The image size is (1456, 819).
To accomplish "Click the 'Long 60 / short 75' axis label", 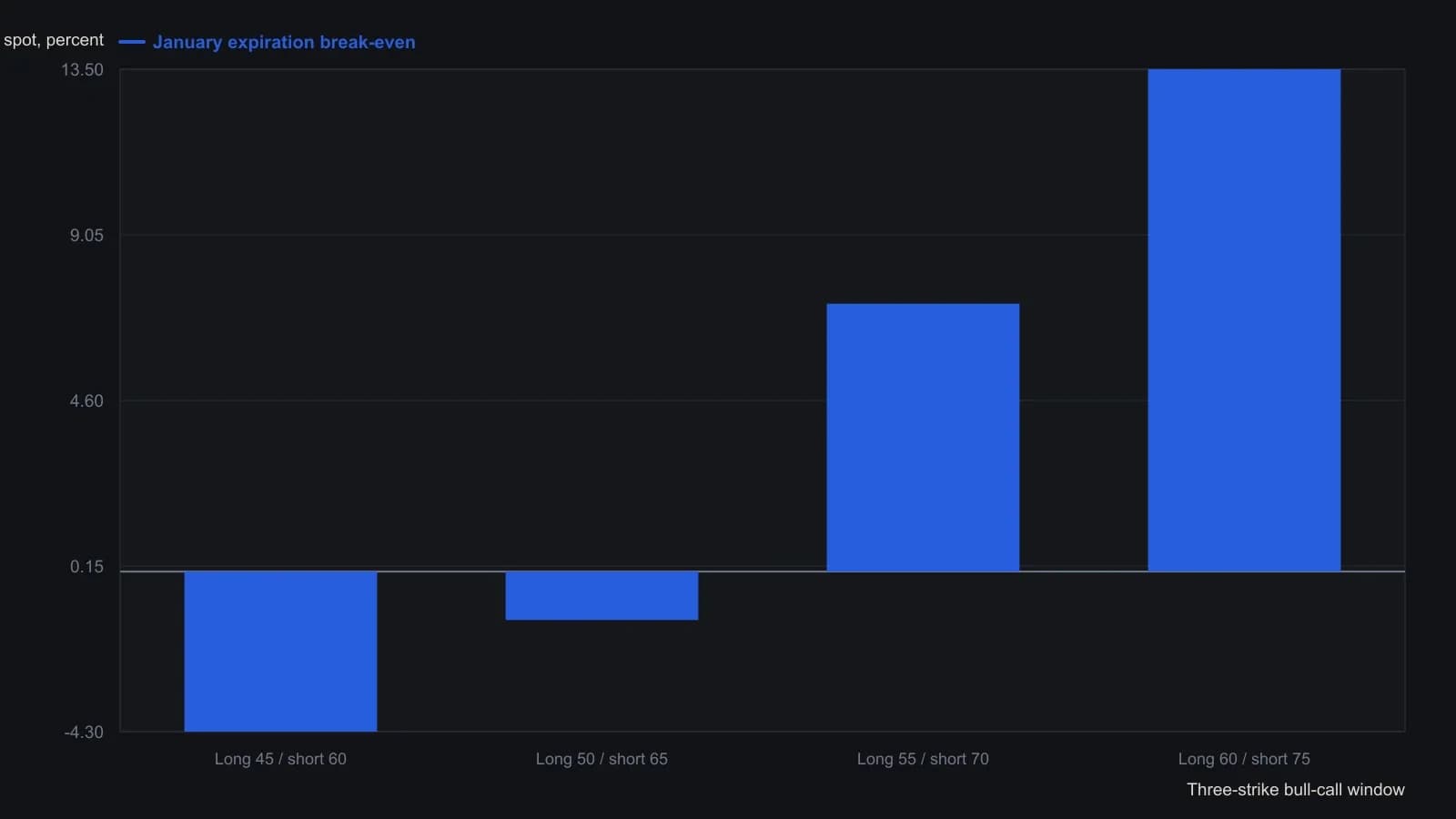I will tap(1244, 759).
